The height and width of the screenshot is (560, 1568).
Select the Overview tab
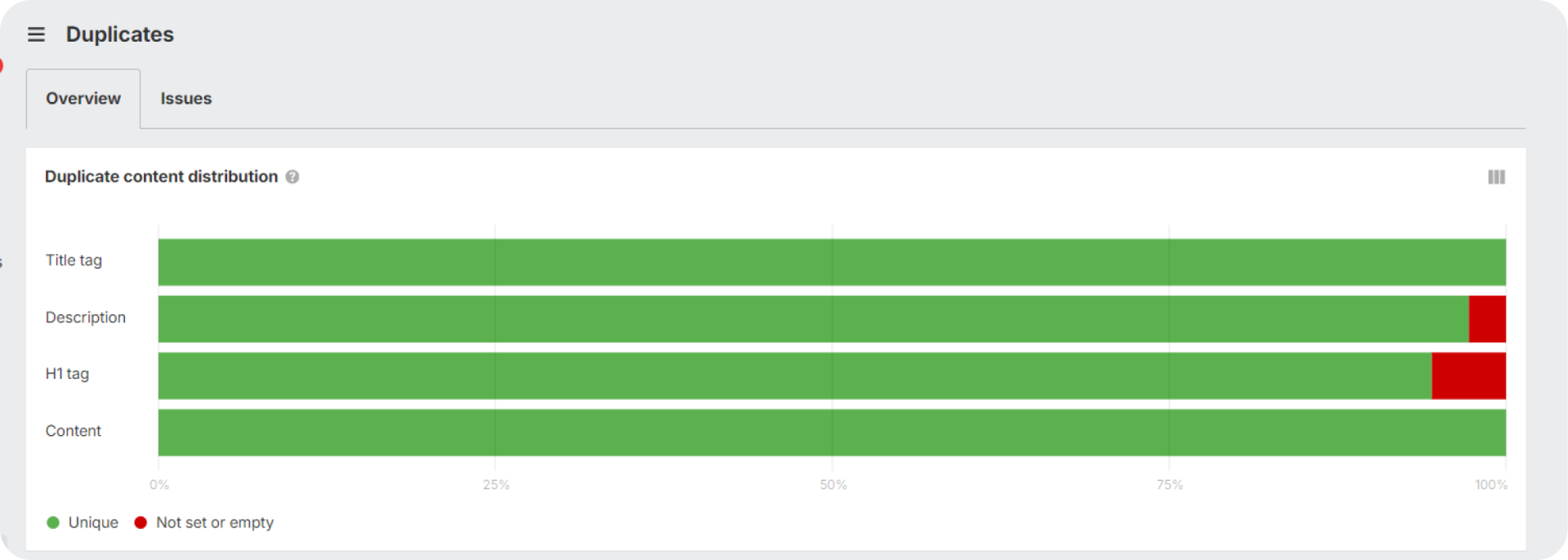[83, 99]
